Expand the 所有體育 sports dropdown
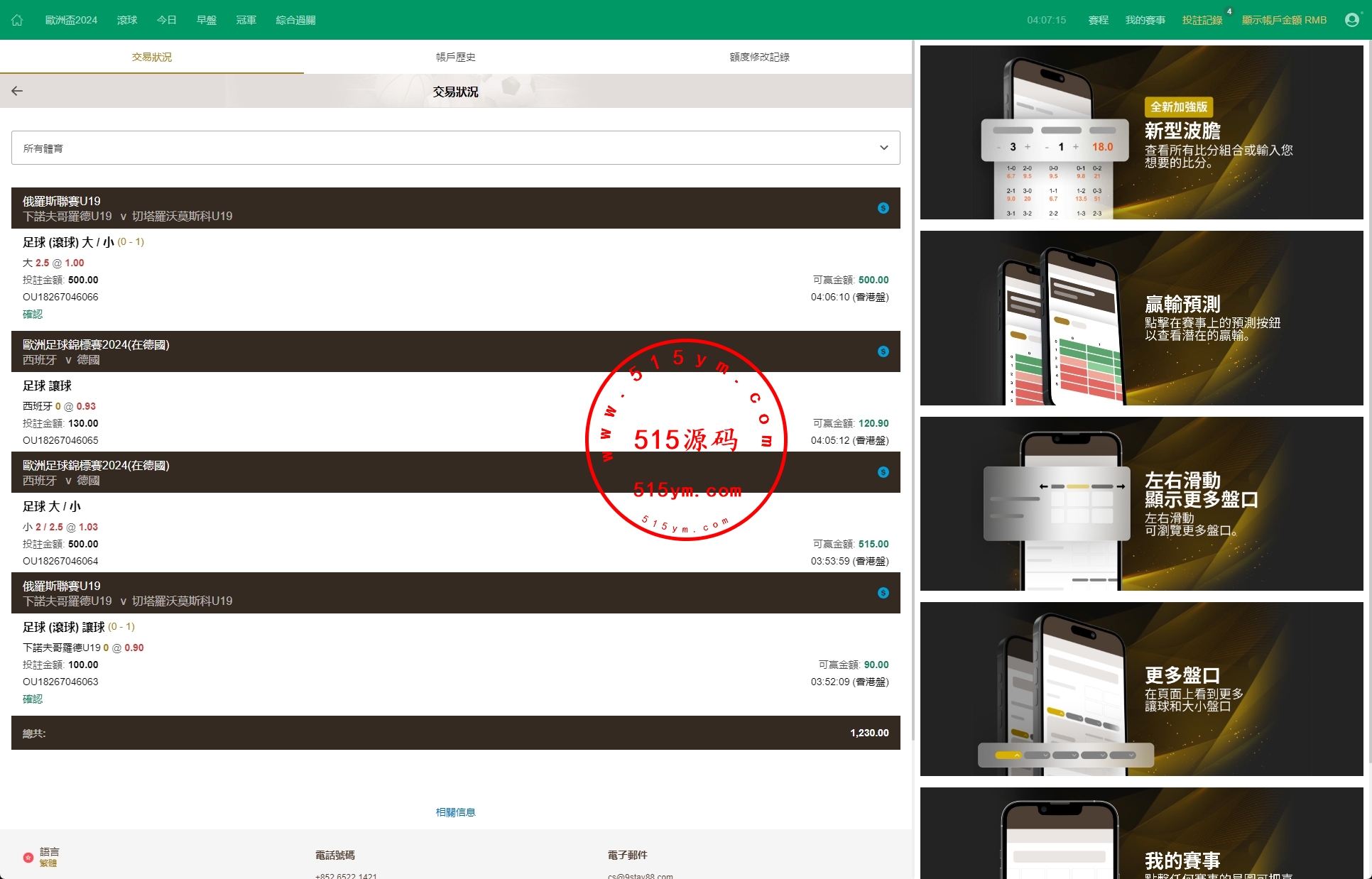Image resolution: width=1372 pixels, height=879 pixels. coord(455,148)
